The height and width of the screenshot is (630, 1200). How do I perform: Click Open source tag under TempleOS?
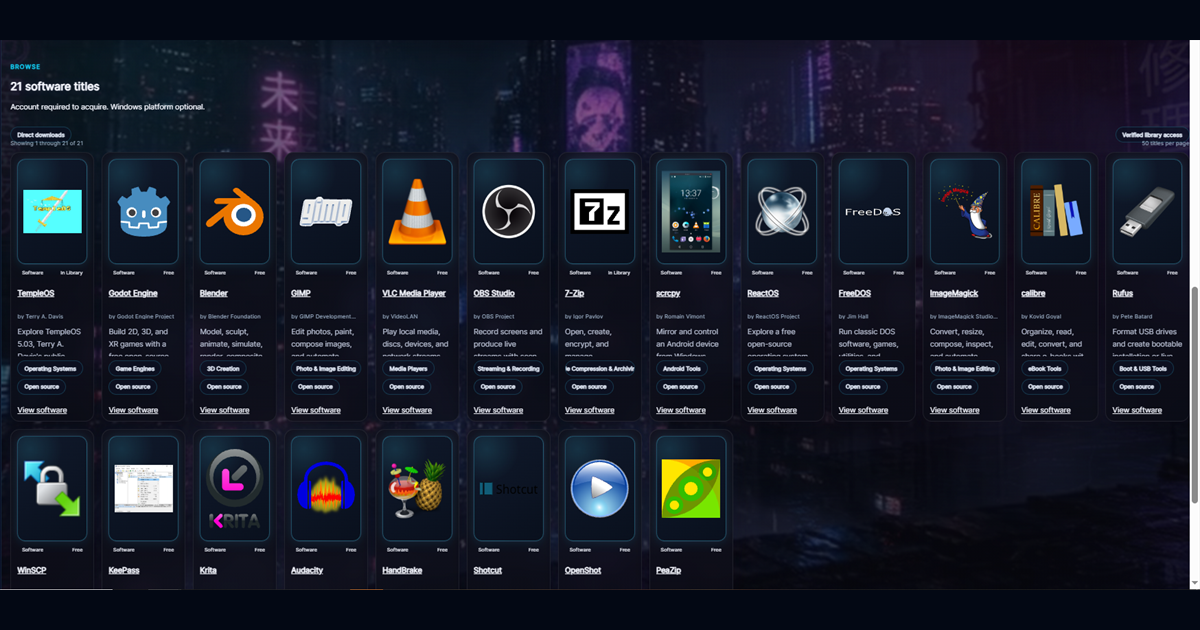[41, 387]
